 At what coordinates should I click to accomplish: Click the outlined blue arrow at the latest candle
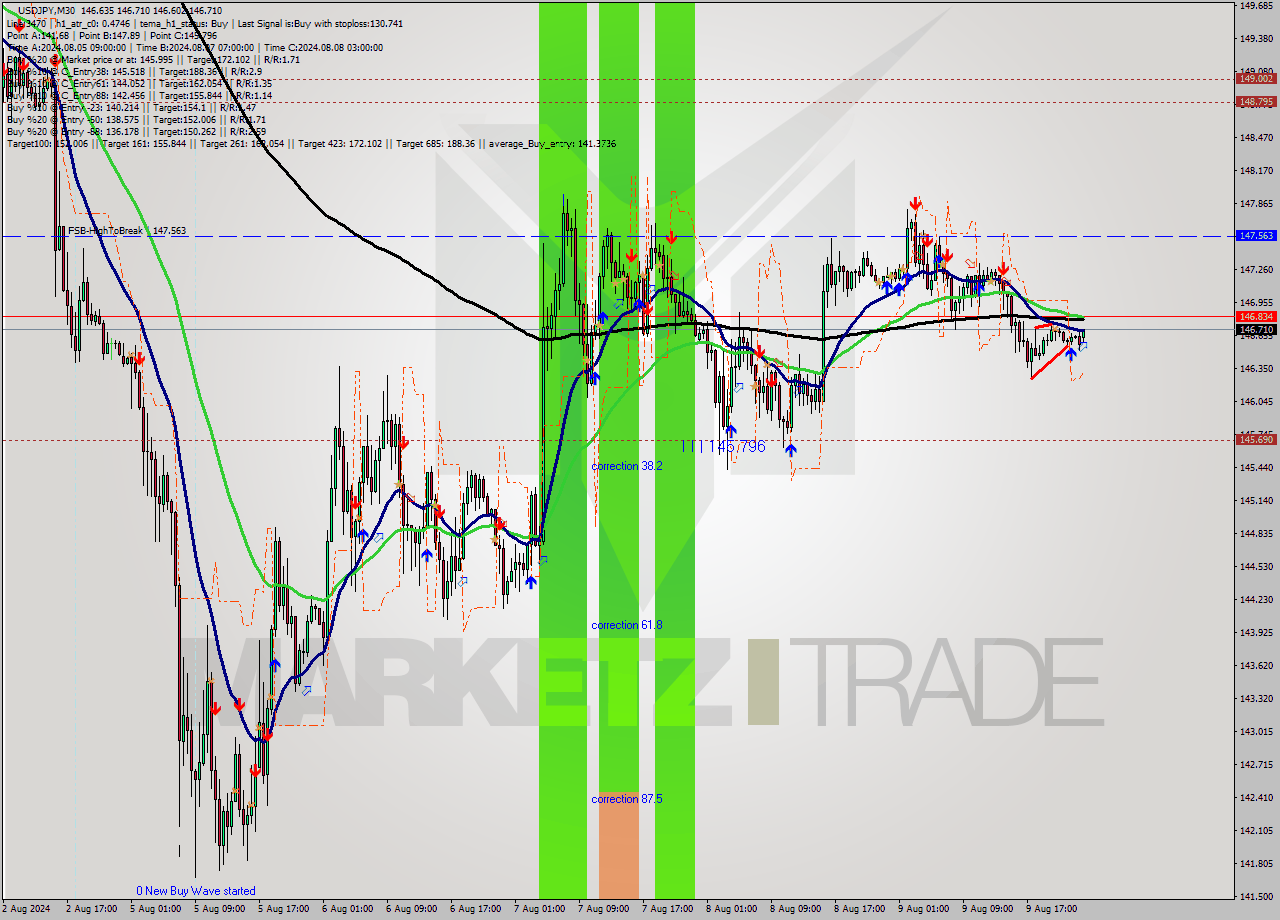[1082, 346]
